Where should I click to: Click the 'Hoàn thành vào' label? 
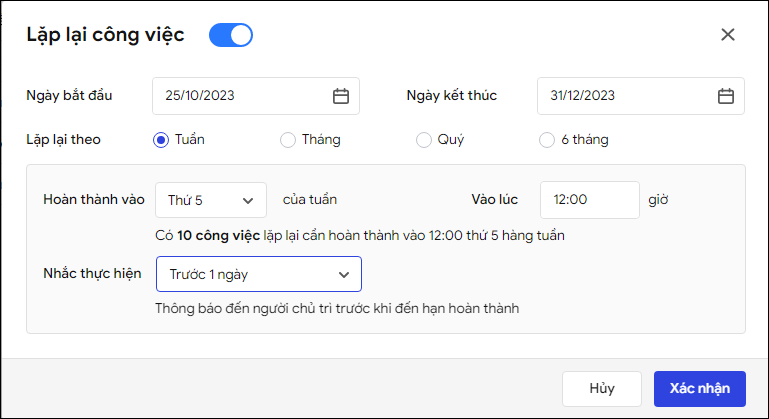pyautogui.click(x=94, y=199)
